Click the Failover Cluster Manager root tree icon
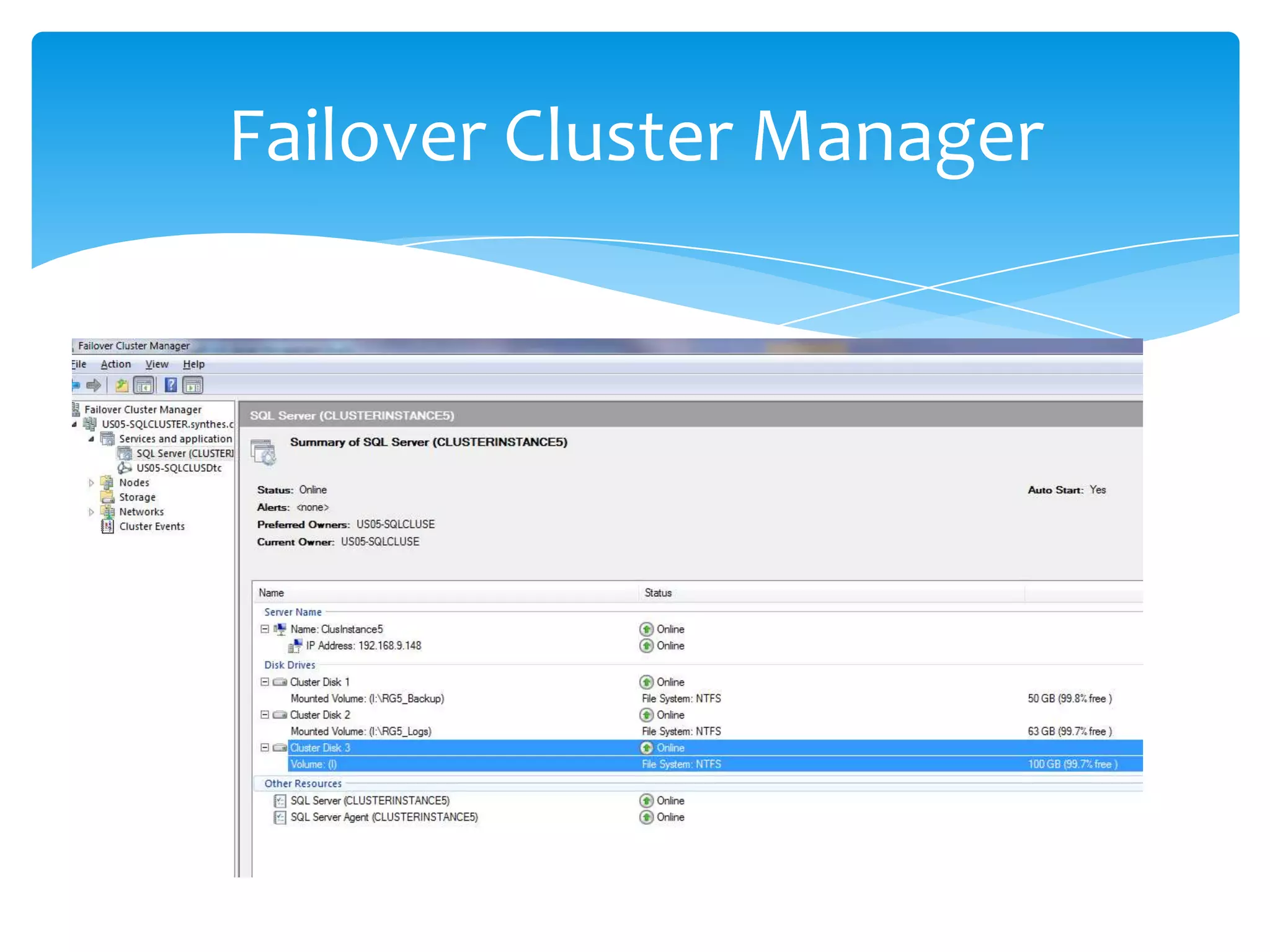 pos(76,409)
